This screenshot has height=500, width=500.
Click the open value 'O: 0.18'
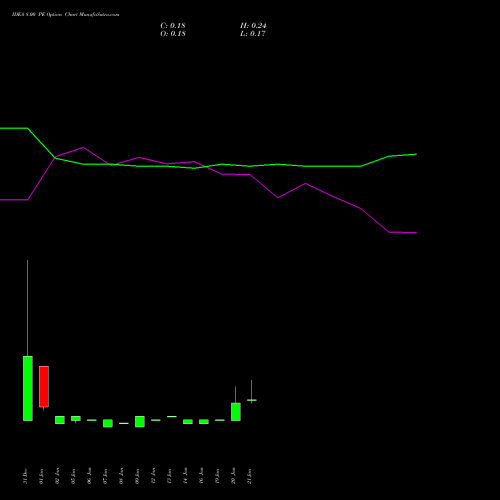coord(173,34)
